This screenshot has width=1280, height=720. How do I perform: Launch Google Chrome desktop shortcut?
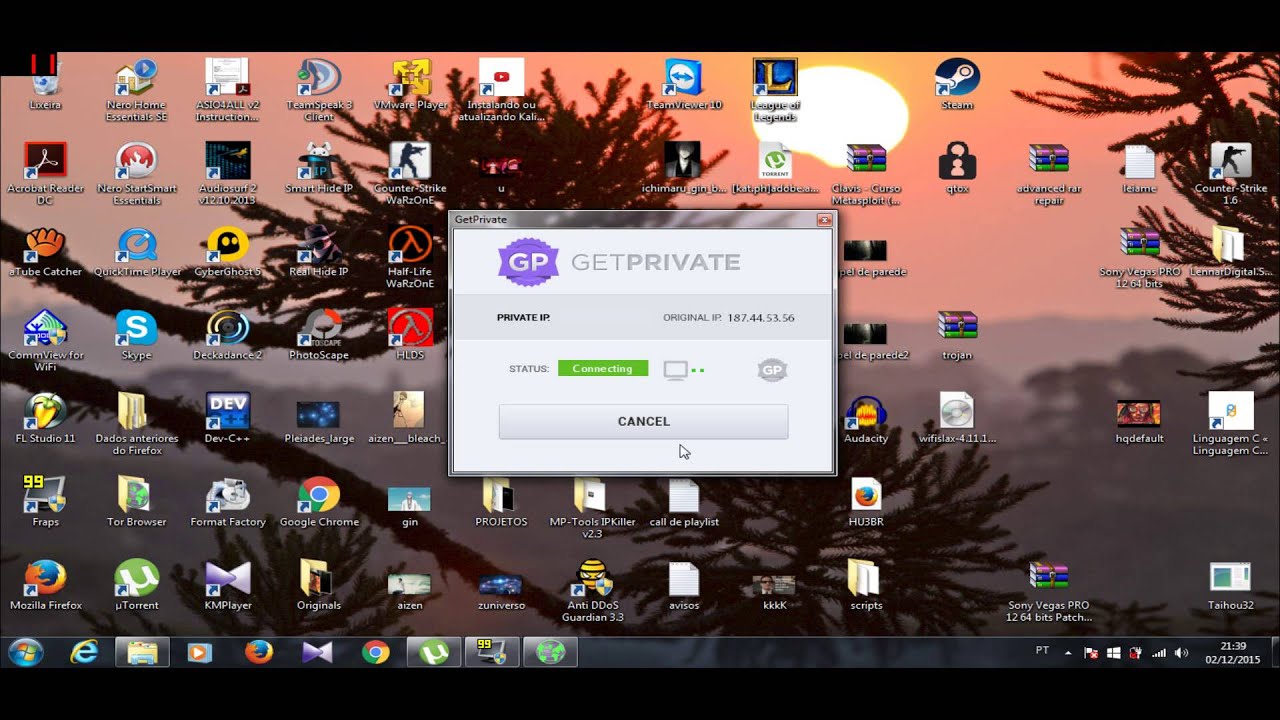coord(319,501)
